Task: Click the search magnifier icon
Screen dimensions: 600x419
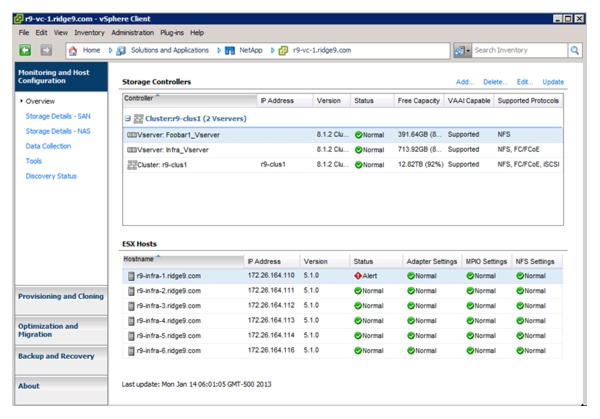Action: [x=575, y=50]
